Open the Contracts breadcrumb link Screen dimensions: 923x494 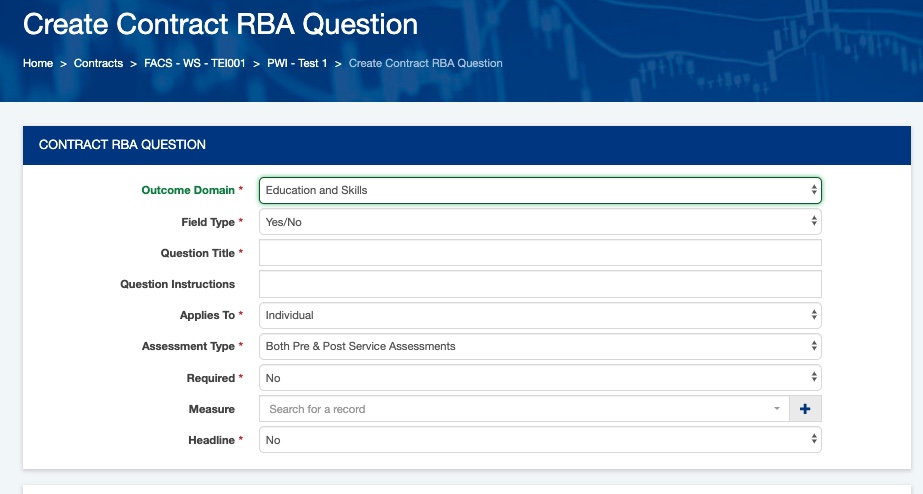98,63
